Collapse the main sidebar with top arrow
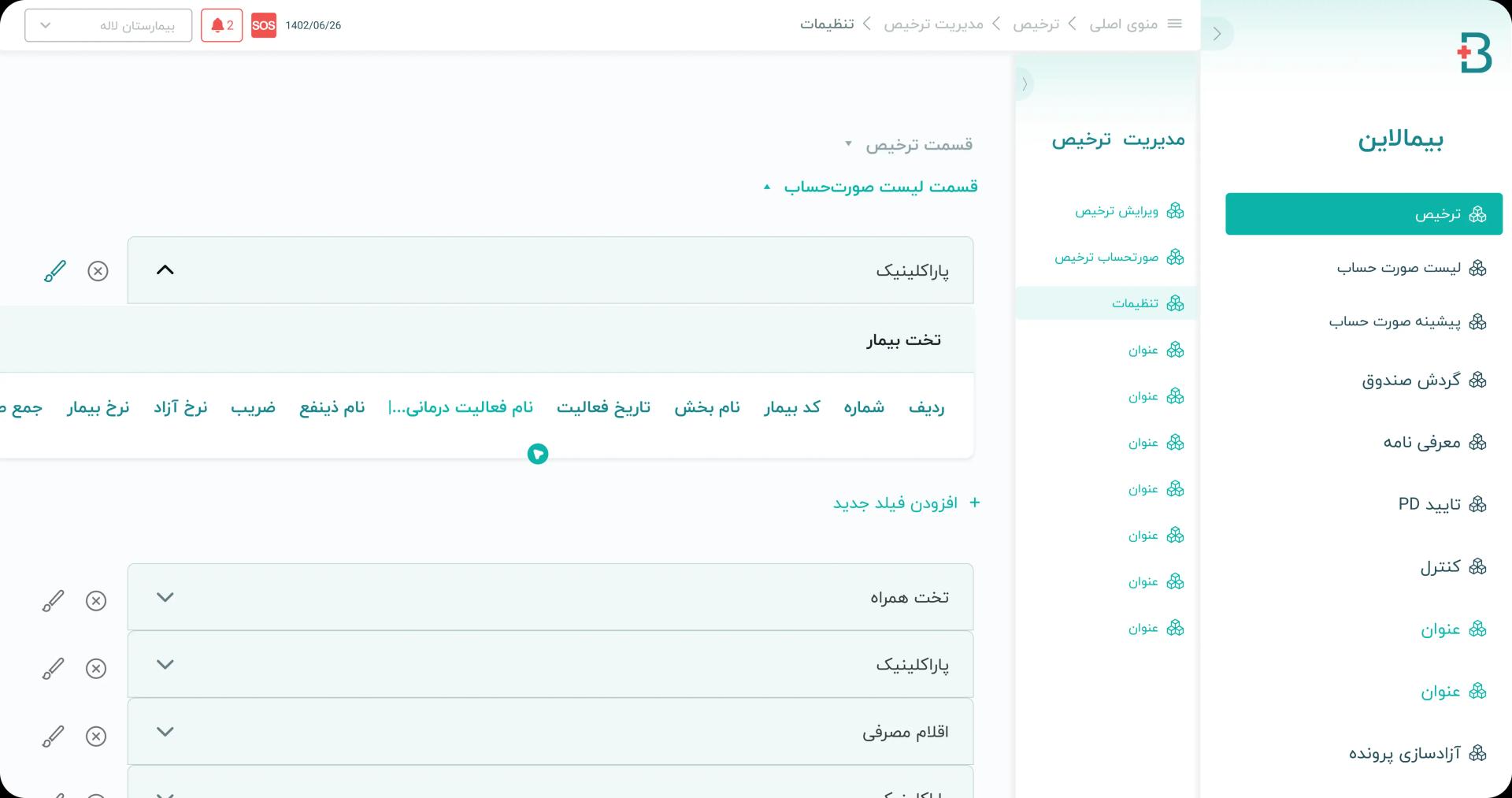The image size is (1512, 798). pos(1217,33)
